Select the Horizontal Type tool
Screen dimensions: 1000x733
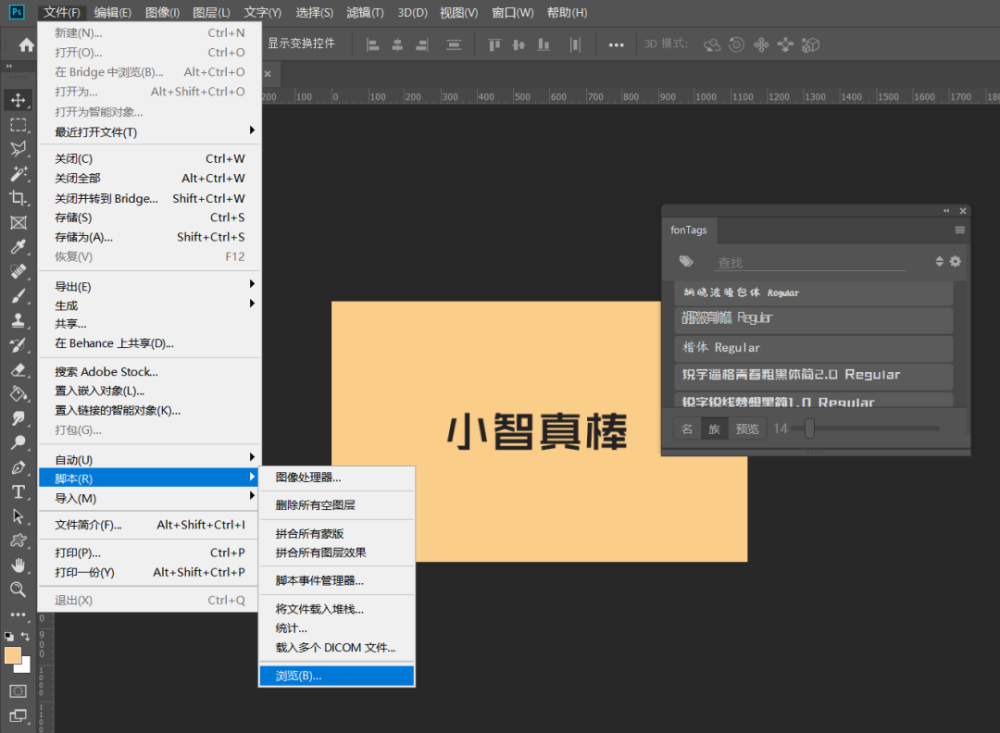(18, 492)
